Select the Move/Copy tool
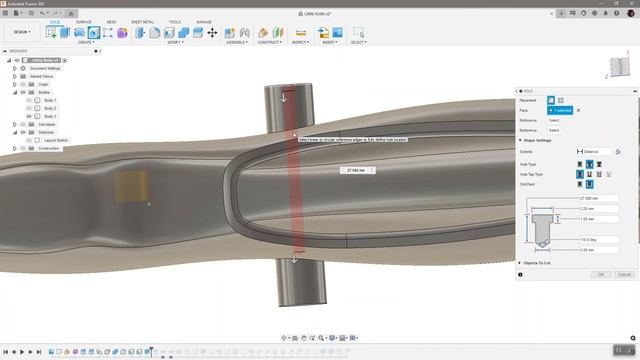Viewport: 640px width, 360px height. click(x=212, y=32)
